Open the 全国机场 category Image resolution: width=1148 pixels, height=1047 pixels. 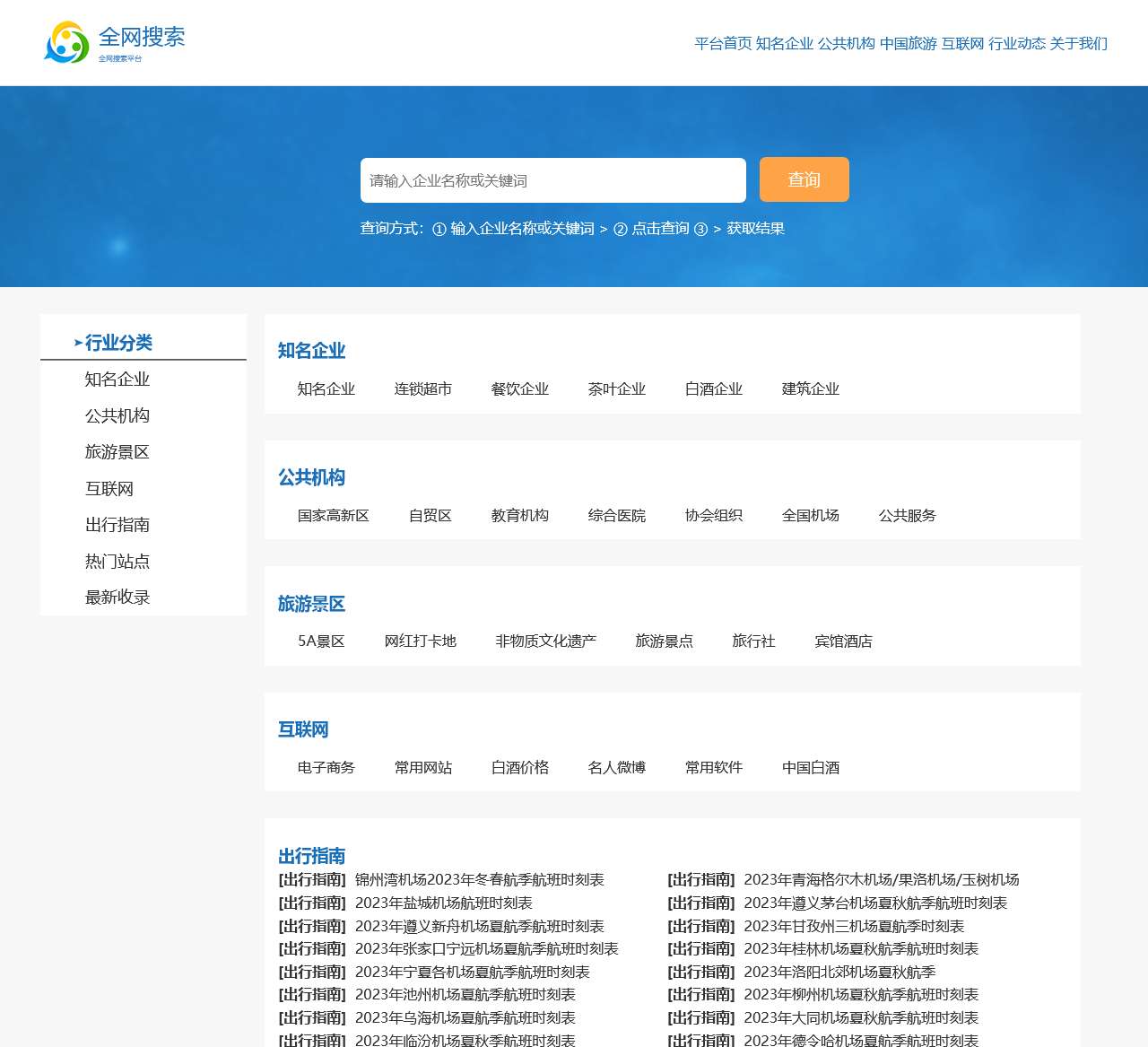810,516
